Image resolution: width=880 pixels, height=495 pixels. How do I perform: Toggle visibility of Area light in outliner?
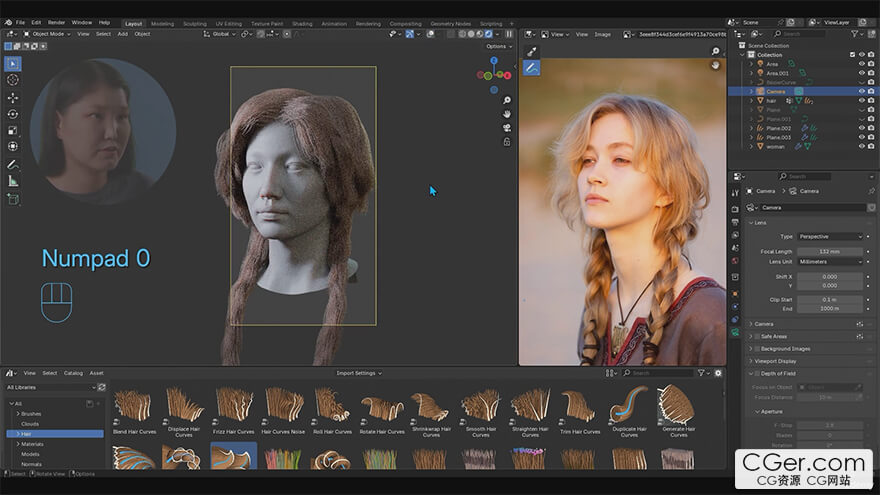(861, 64)
